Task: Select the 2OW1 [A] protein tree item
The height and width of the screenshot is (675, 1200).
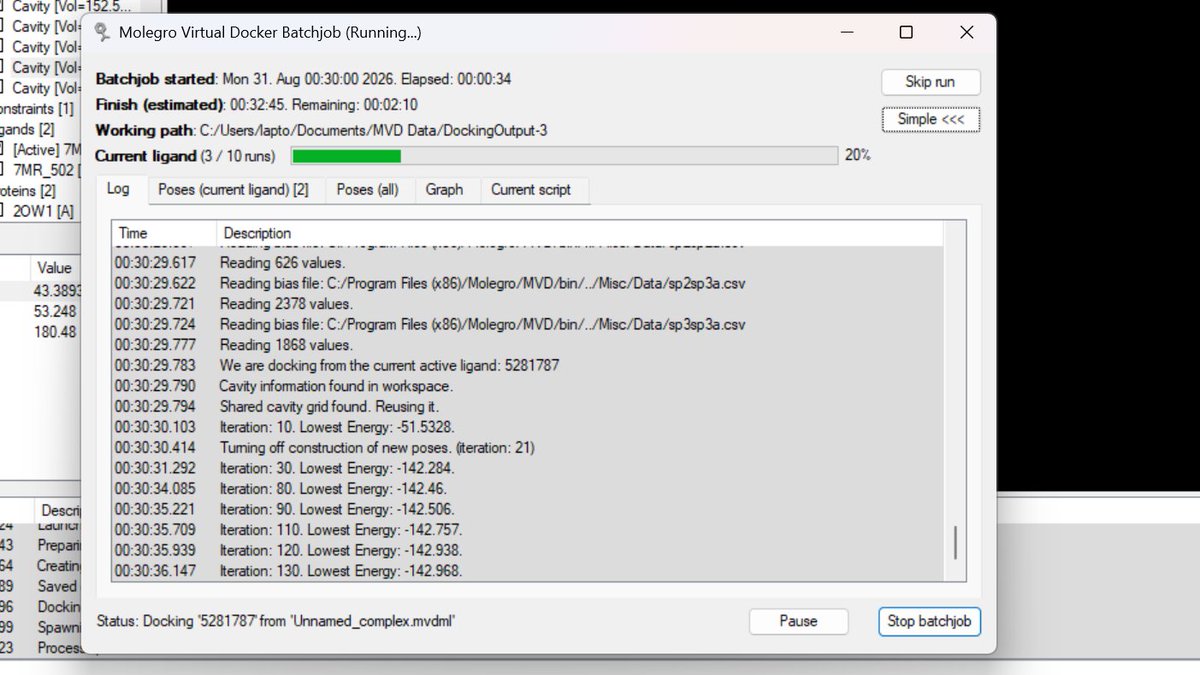Action: pyautogui.click(x=42, y=210)
